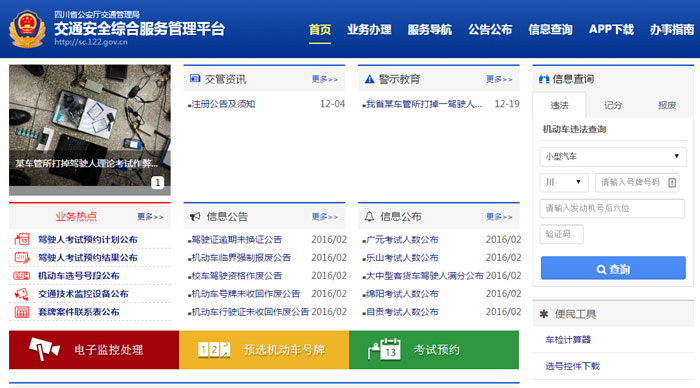Open 绵阳考试人数公布

pos(402,294)
